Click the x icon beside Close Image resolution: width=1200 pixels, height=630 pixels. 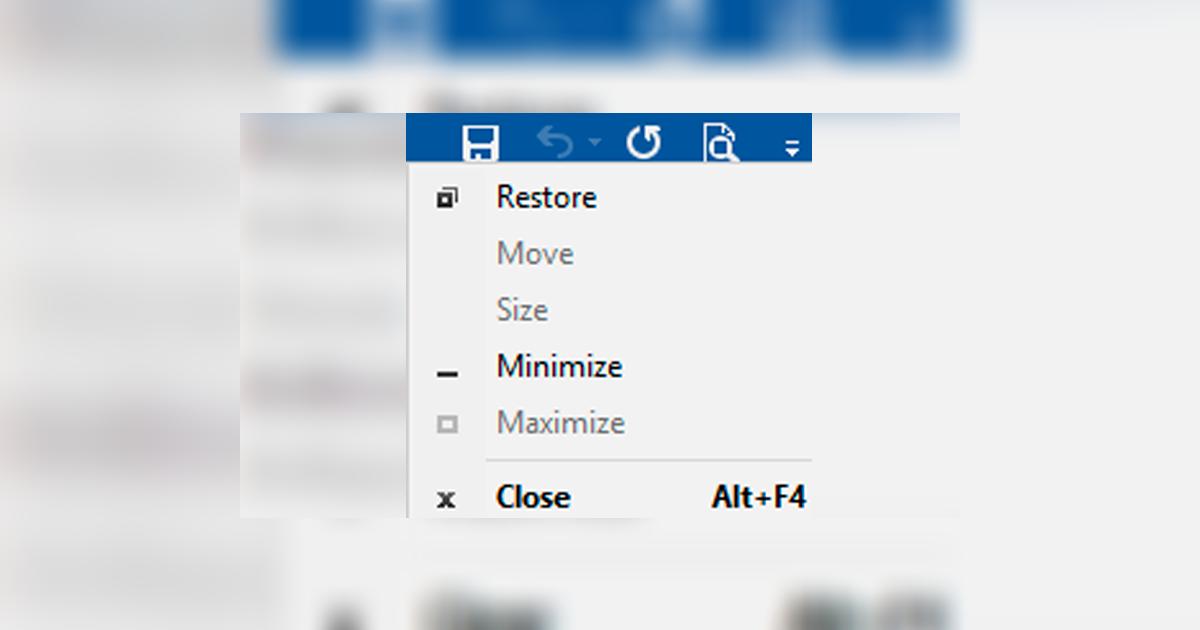click(x=446, y=499)
